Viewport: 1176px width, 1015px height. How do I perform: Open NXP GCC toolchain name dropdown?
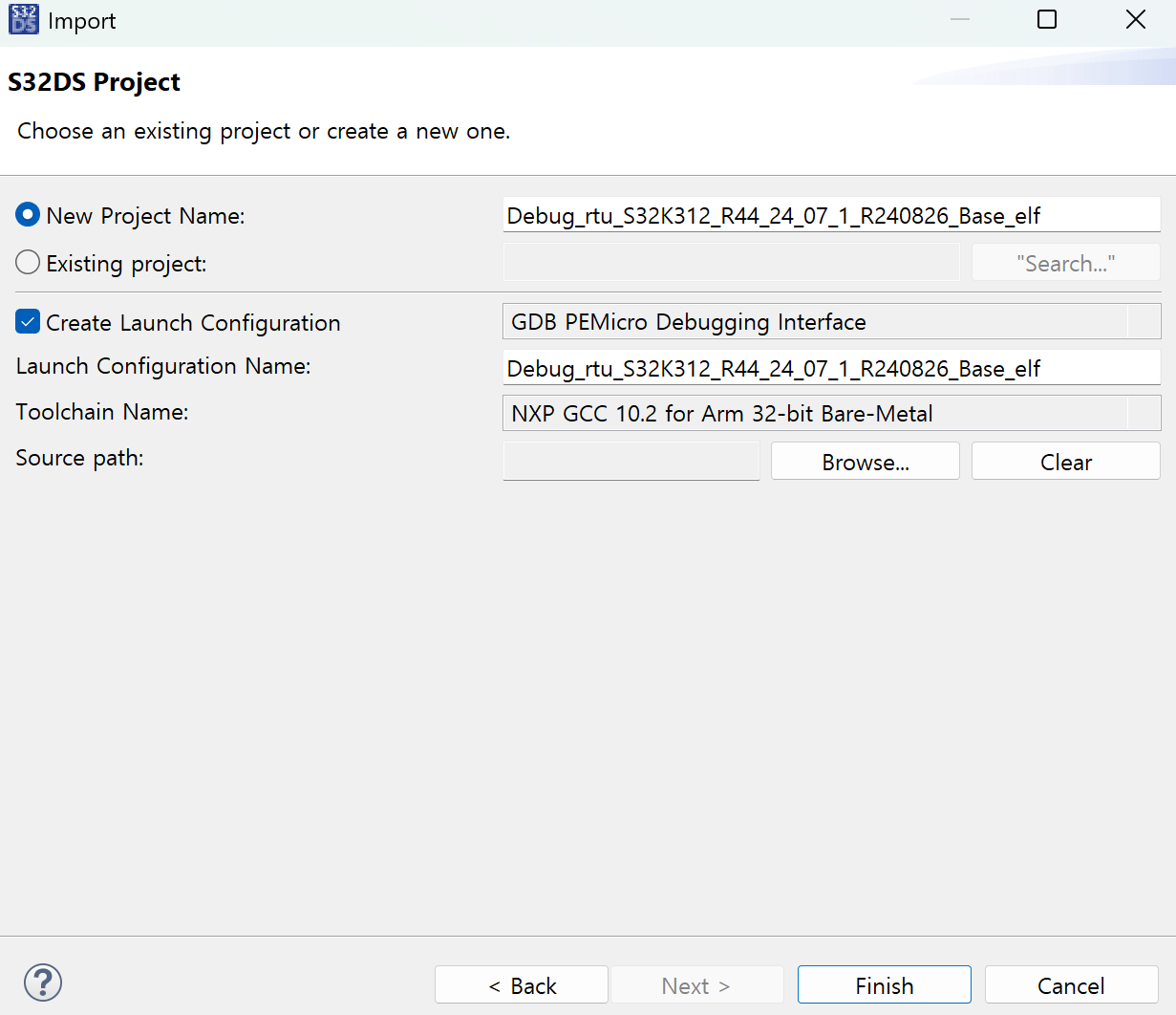831,413
